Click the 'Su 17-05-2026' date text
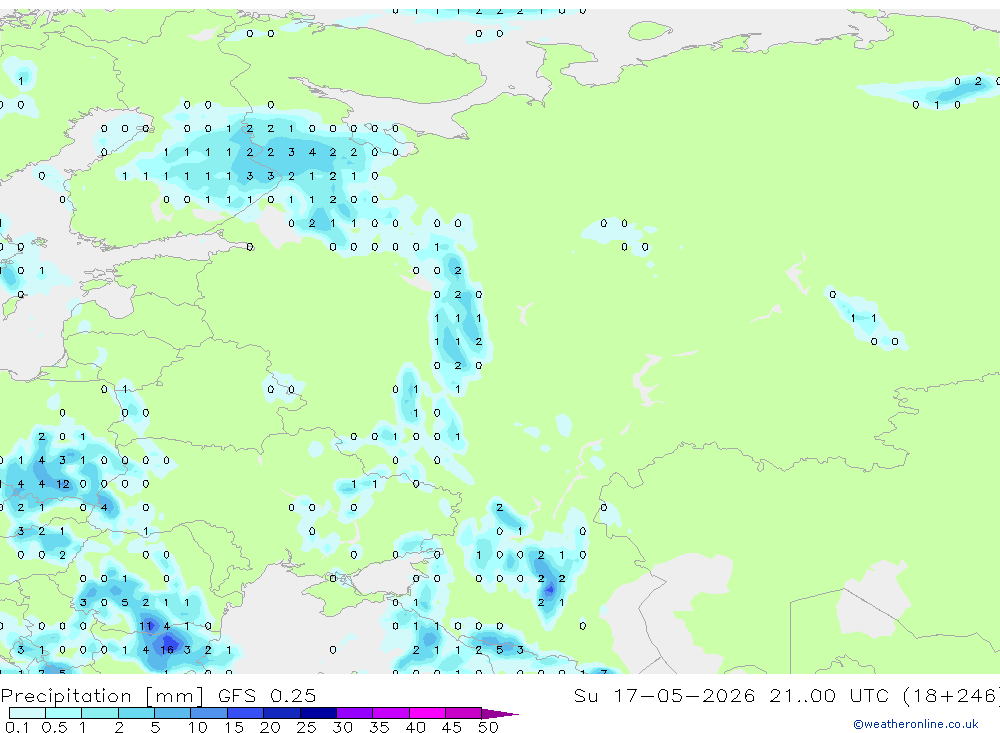The height and width of the screenshot is (733, 1000). tap(664, 695)
